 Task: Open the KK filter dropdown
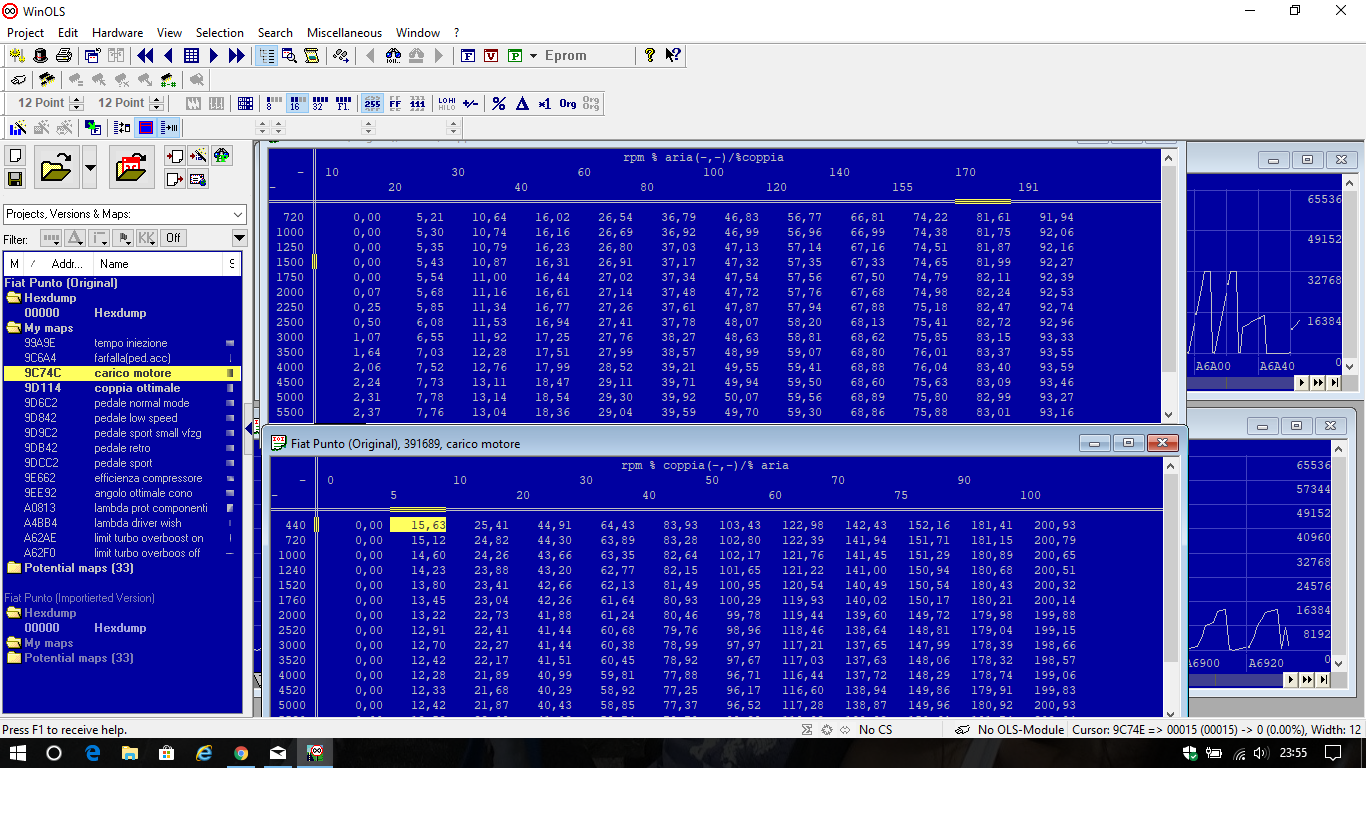pos(147,238)
